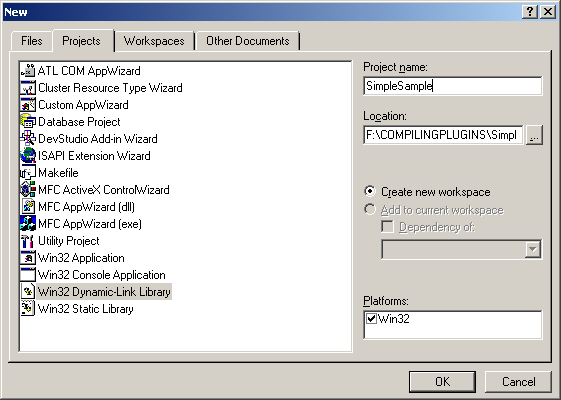Choose "Custom AppWizard" list text
The image size is (561, 400).
pos(83,105)
